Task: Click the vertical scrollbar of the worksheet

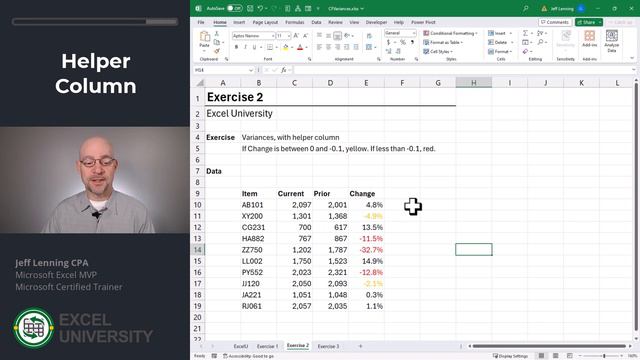Action: [636, 208]
